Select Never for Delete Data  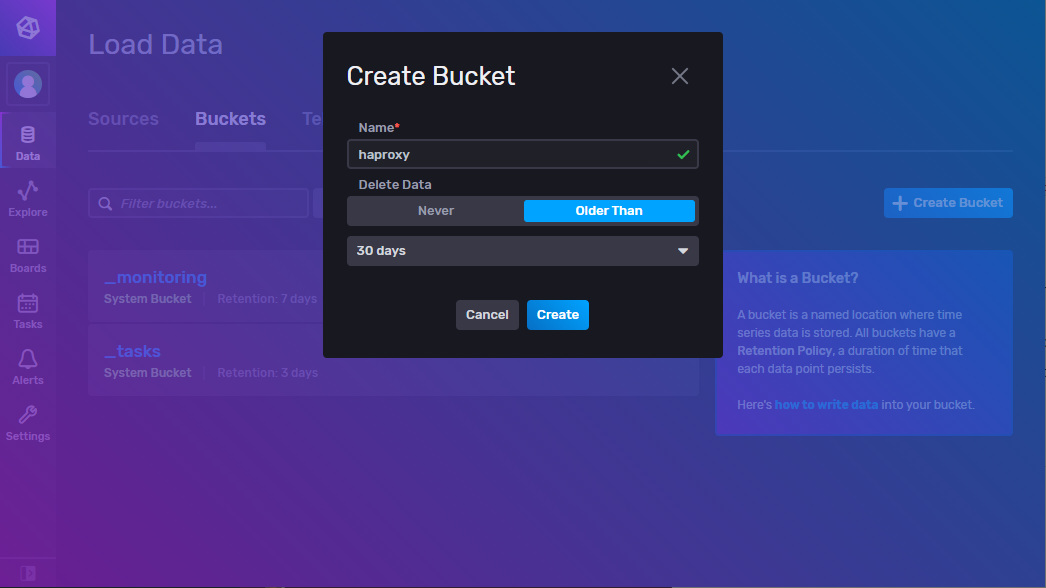436,211
